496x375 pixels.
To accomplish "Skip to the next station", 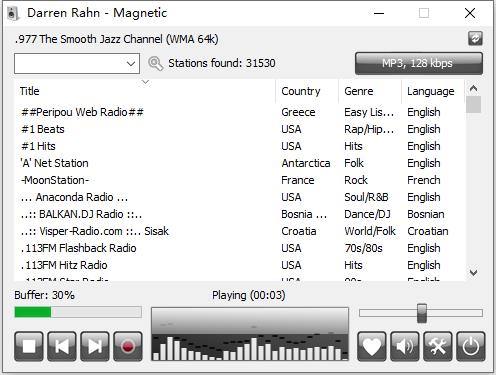I will [x=95, y=346].
